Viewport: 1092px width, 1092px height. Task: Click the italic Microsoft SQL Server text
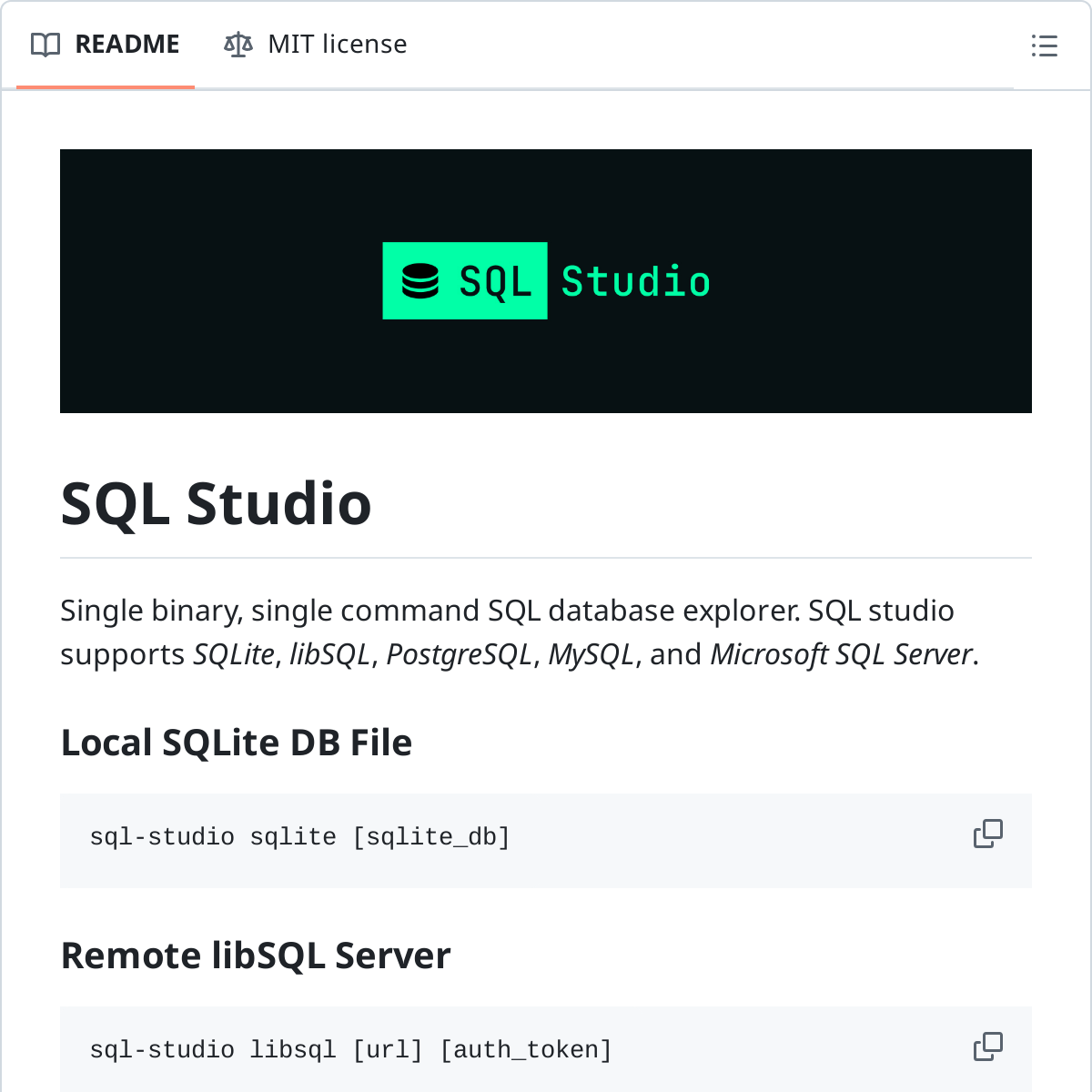(x=841, y=654)
